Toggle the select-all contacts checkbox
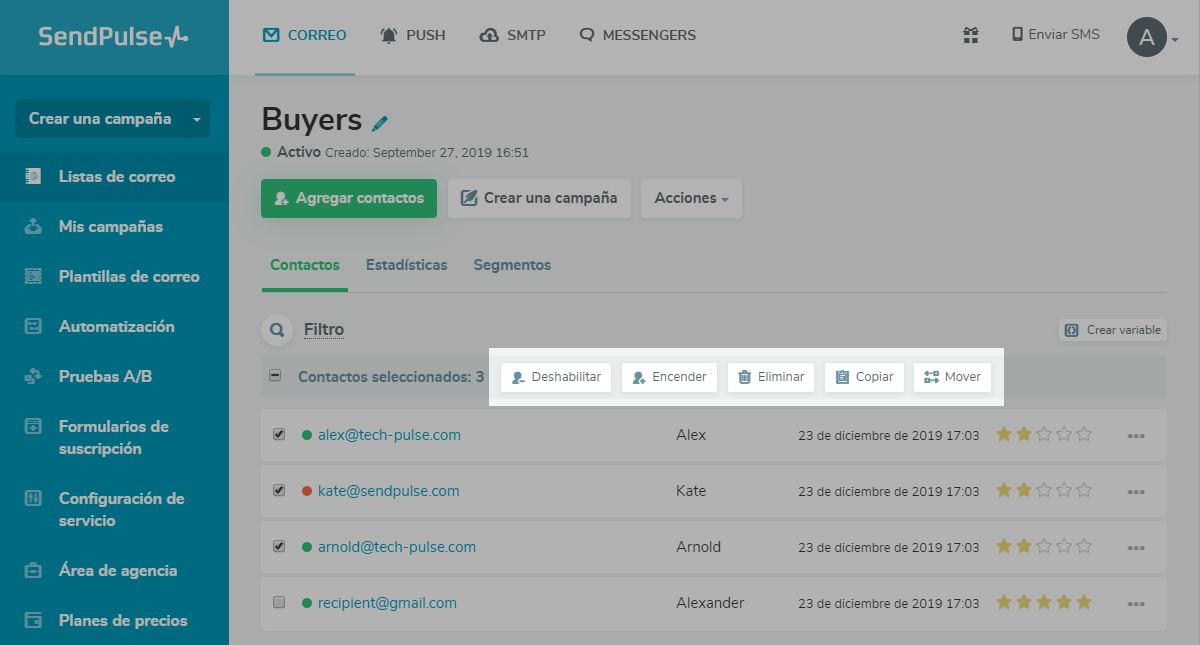Viewport: 1200px width, 645px height. [275, 376]
